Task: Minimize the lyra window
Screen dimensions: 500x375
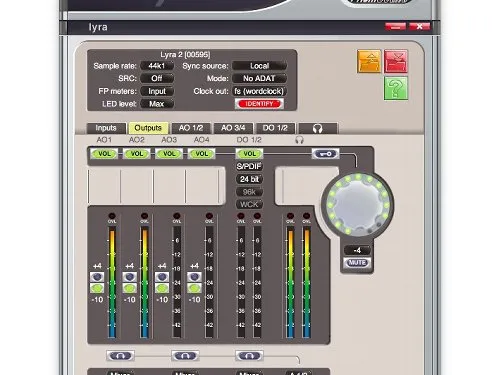Action: click(395, 27)
